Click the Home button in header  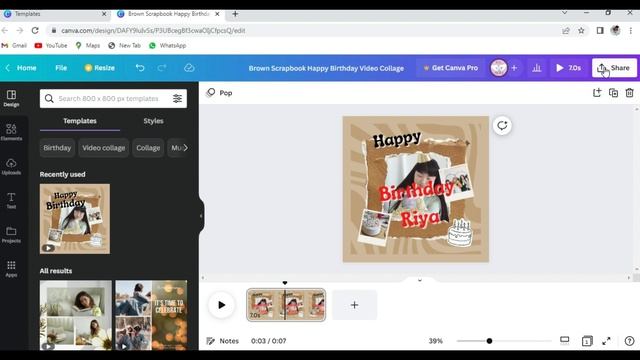[x=22, y=68]
